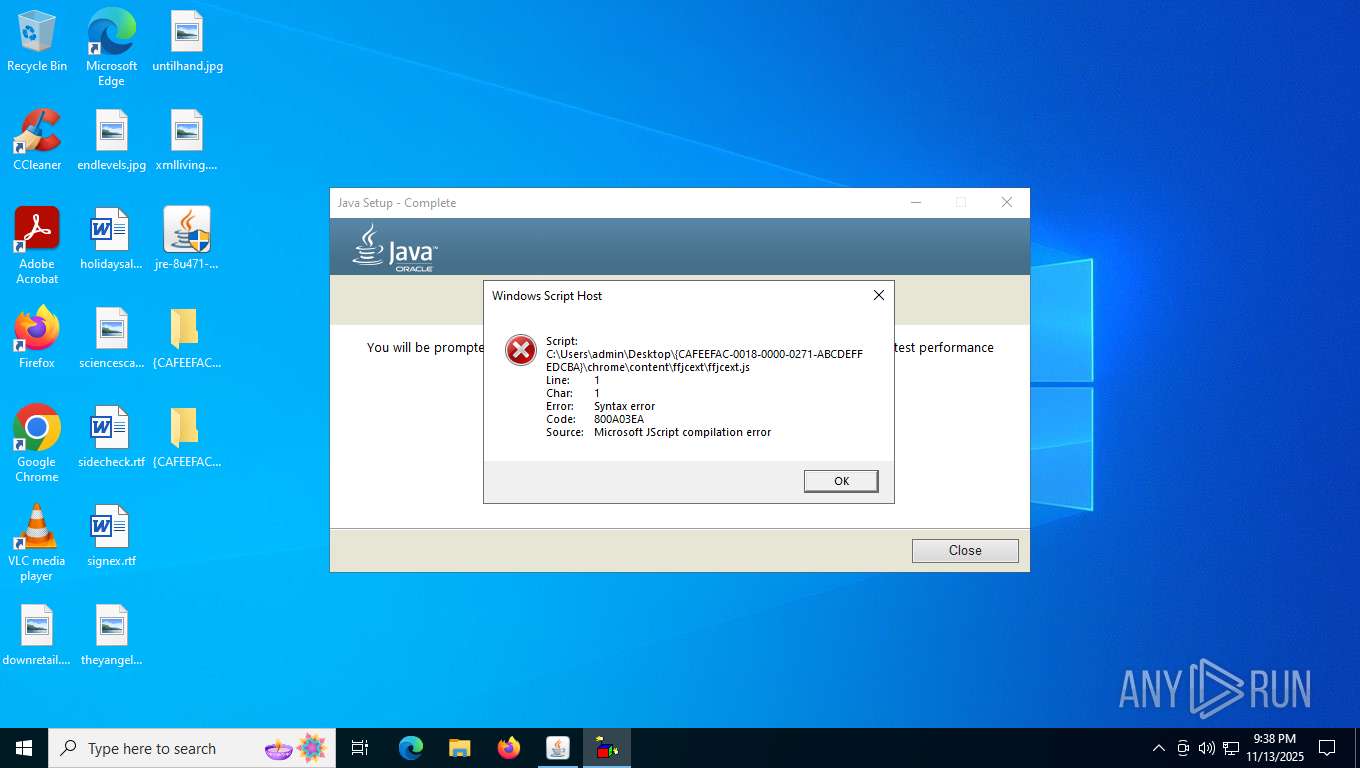The height and width of the screenshot is (768, 1360).
Task: Open Edge from the taskbar
Action: tap(410, 748)
